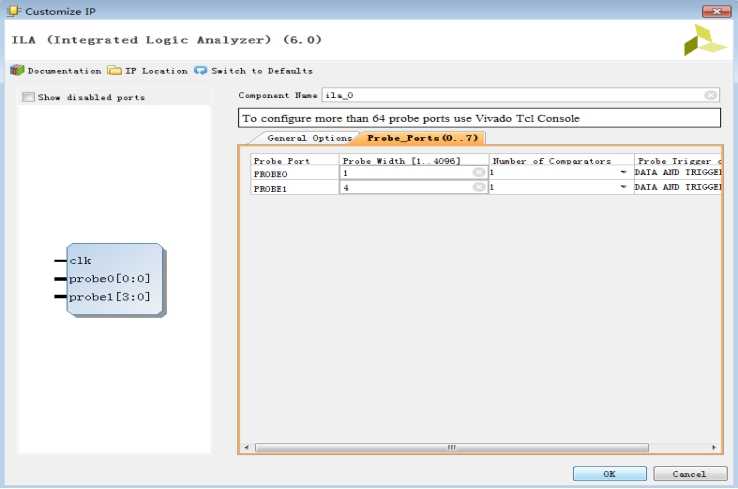Switch to the General Options tab
Image resolution: width=738 pixels, height=489 pixels.
tap(309, 138)
